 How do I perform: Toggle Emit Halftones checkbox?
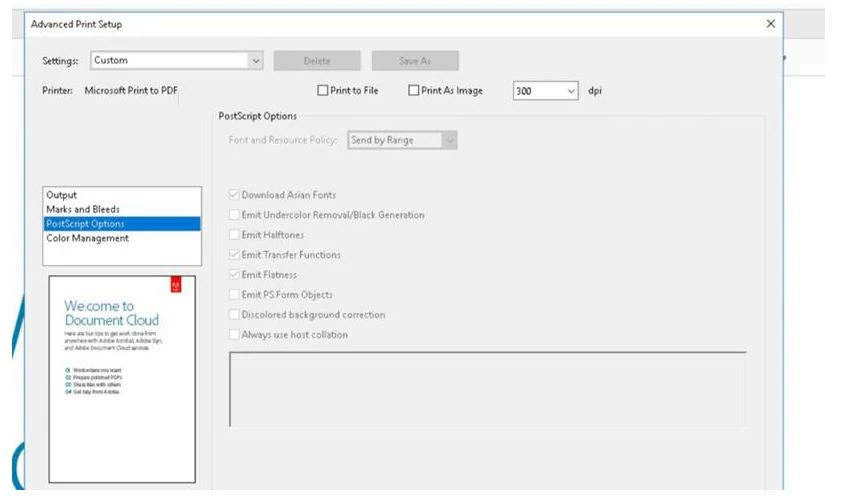coord(234,234)
